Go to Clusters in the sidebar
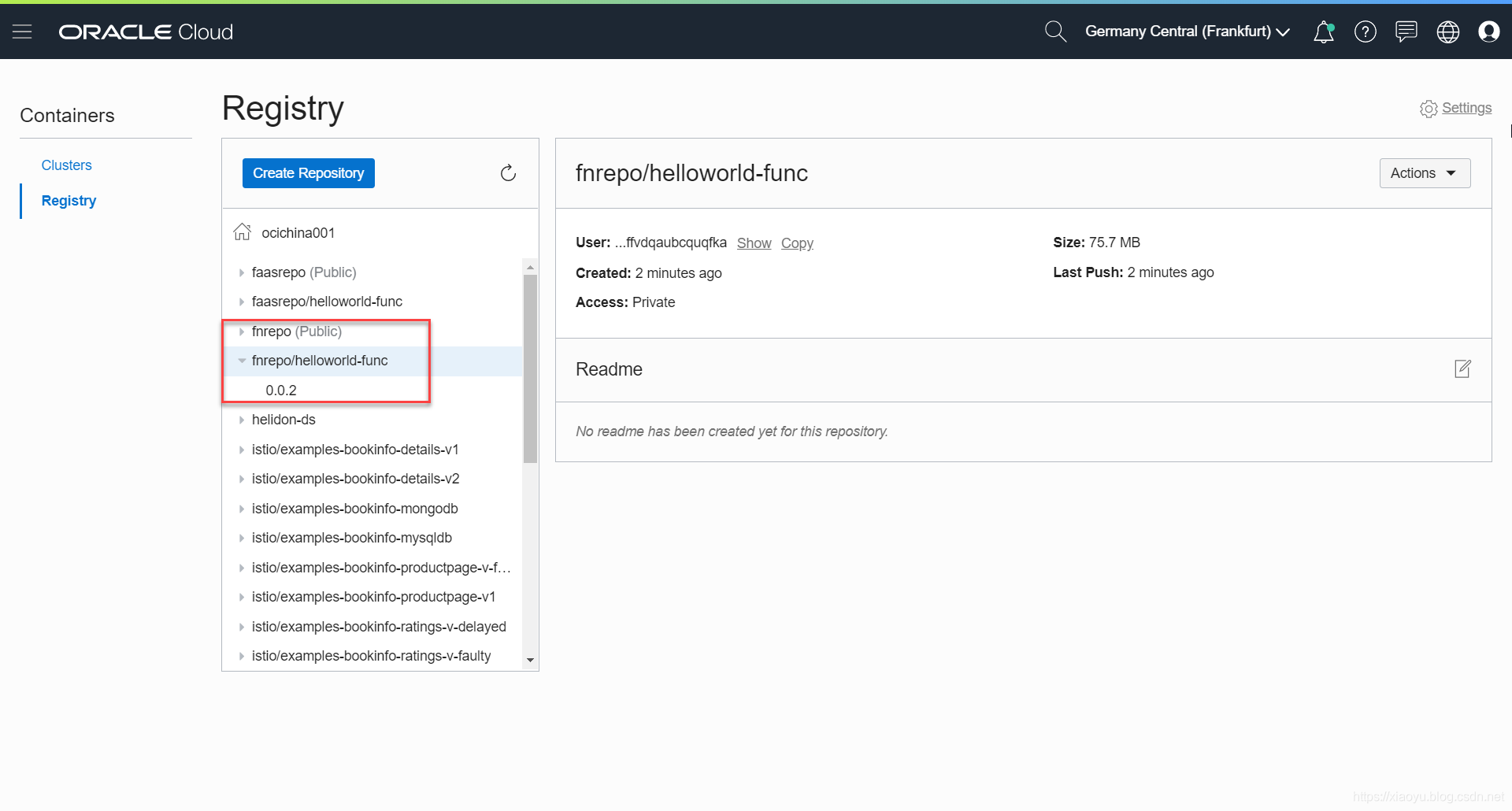The height and width of the screenshot is (811, 1512). [66, 165]
